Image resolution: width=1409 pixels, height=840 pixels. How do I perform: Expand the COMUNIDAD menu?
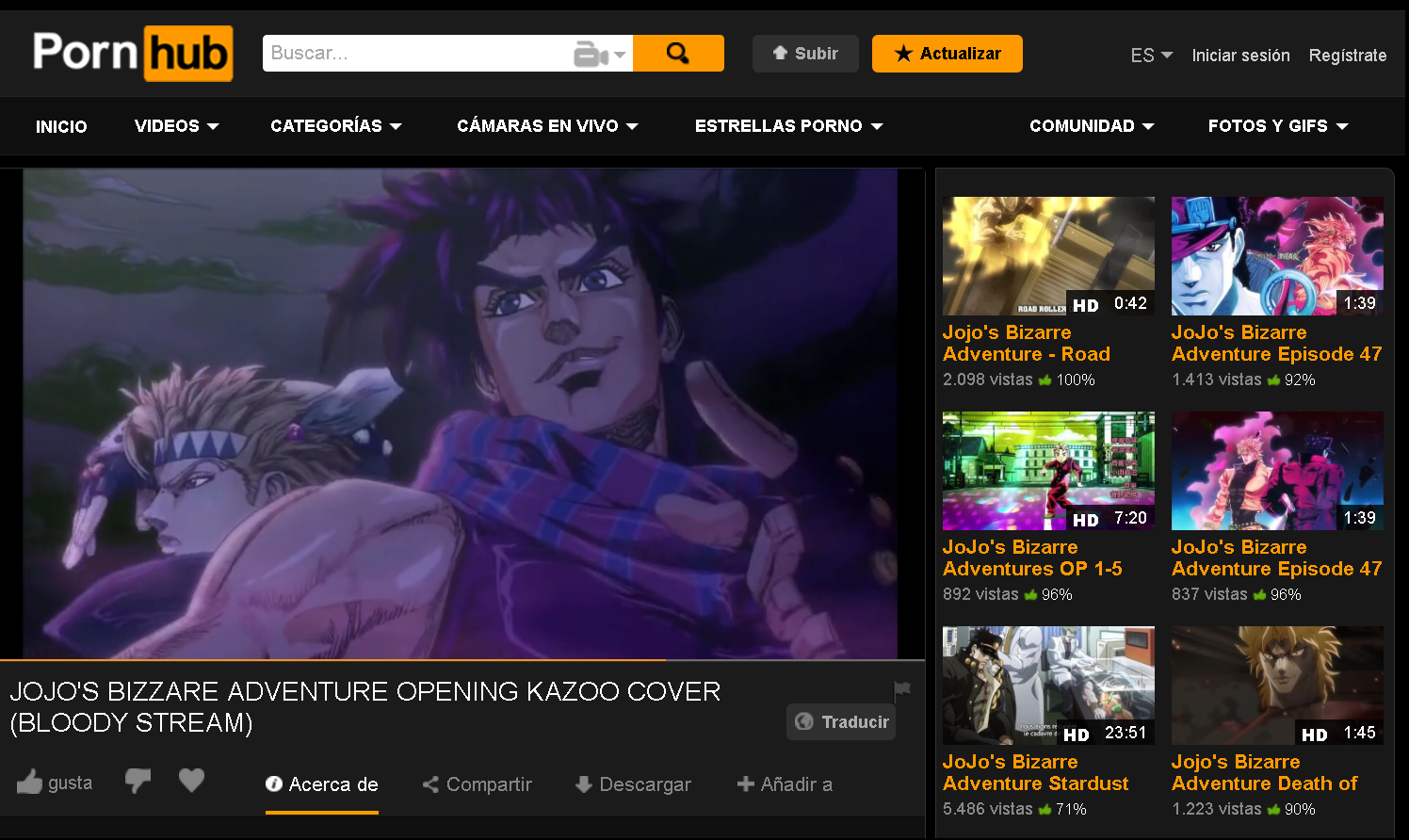click(1092, 126)
